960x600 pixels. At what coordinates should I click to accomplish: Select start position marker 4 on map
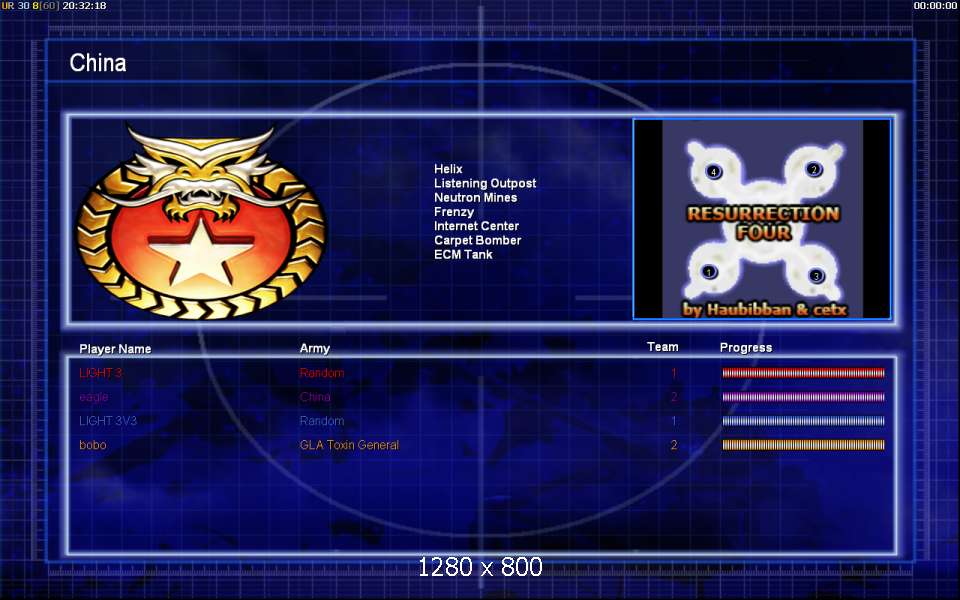(713, 172)
